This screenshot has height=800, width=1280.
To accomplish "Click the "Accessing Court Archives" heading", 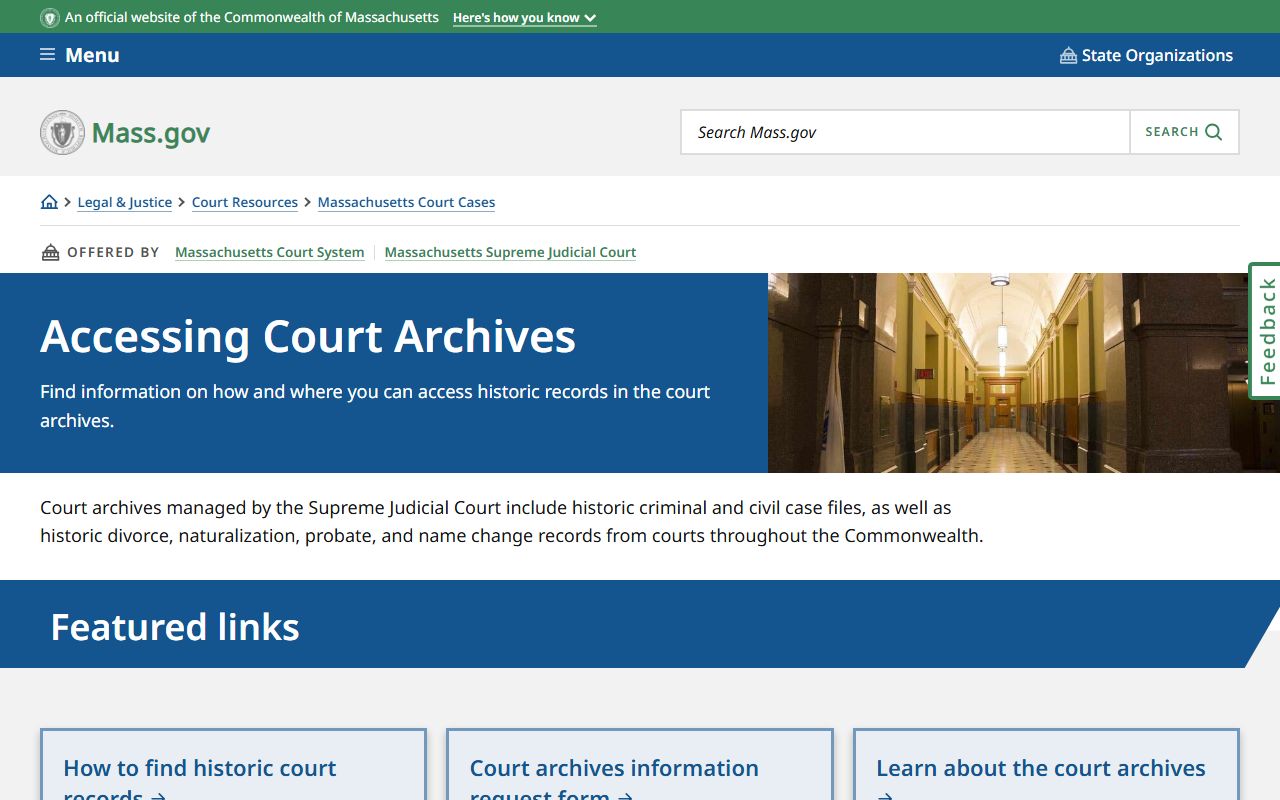I will point(308,336).
